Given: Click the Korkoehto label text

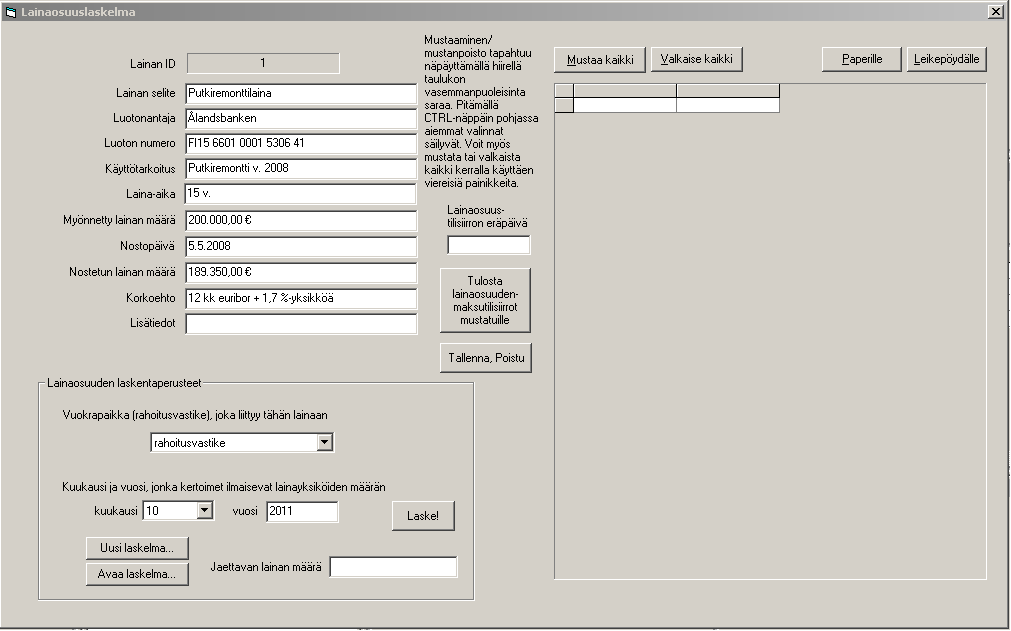Looking at the screenshot, I should pyautogui.click(x=151, y=298).
